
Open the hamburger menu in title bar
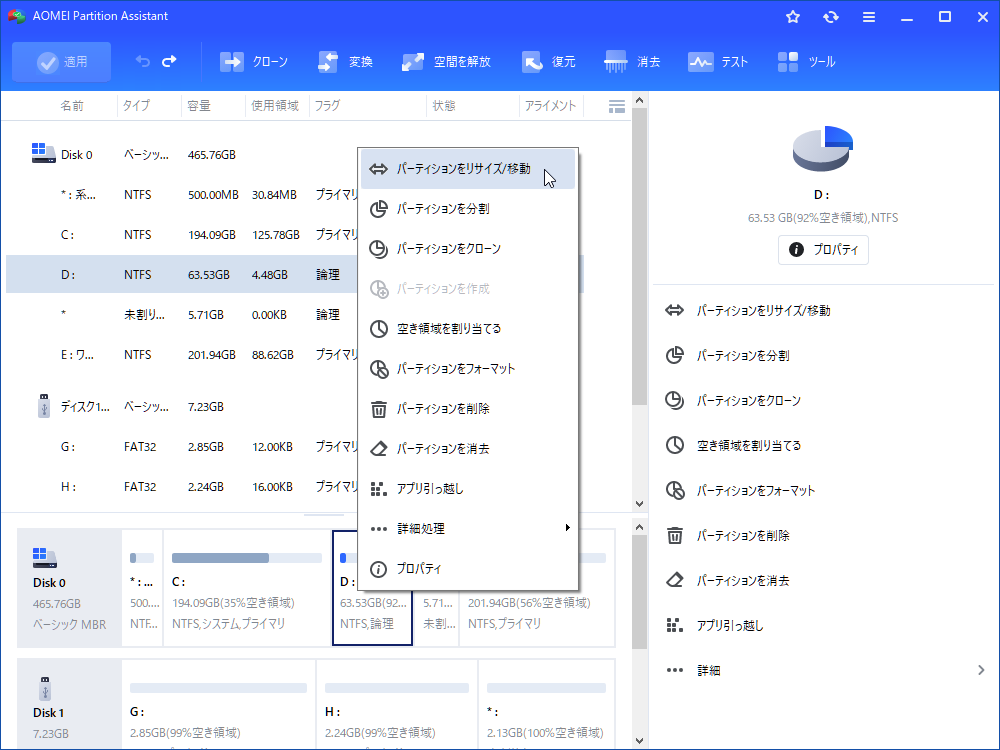[x=869, y=17]
